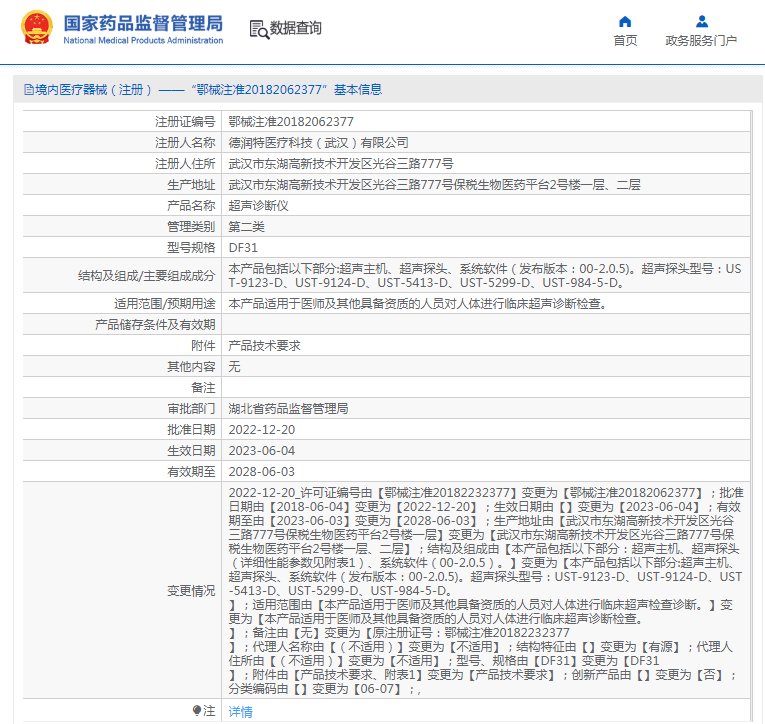Open the 数据查询 section

[x=296, y=29]
